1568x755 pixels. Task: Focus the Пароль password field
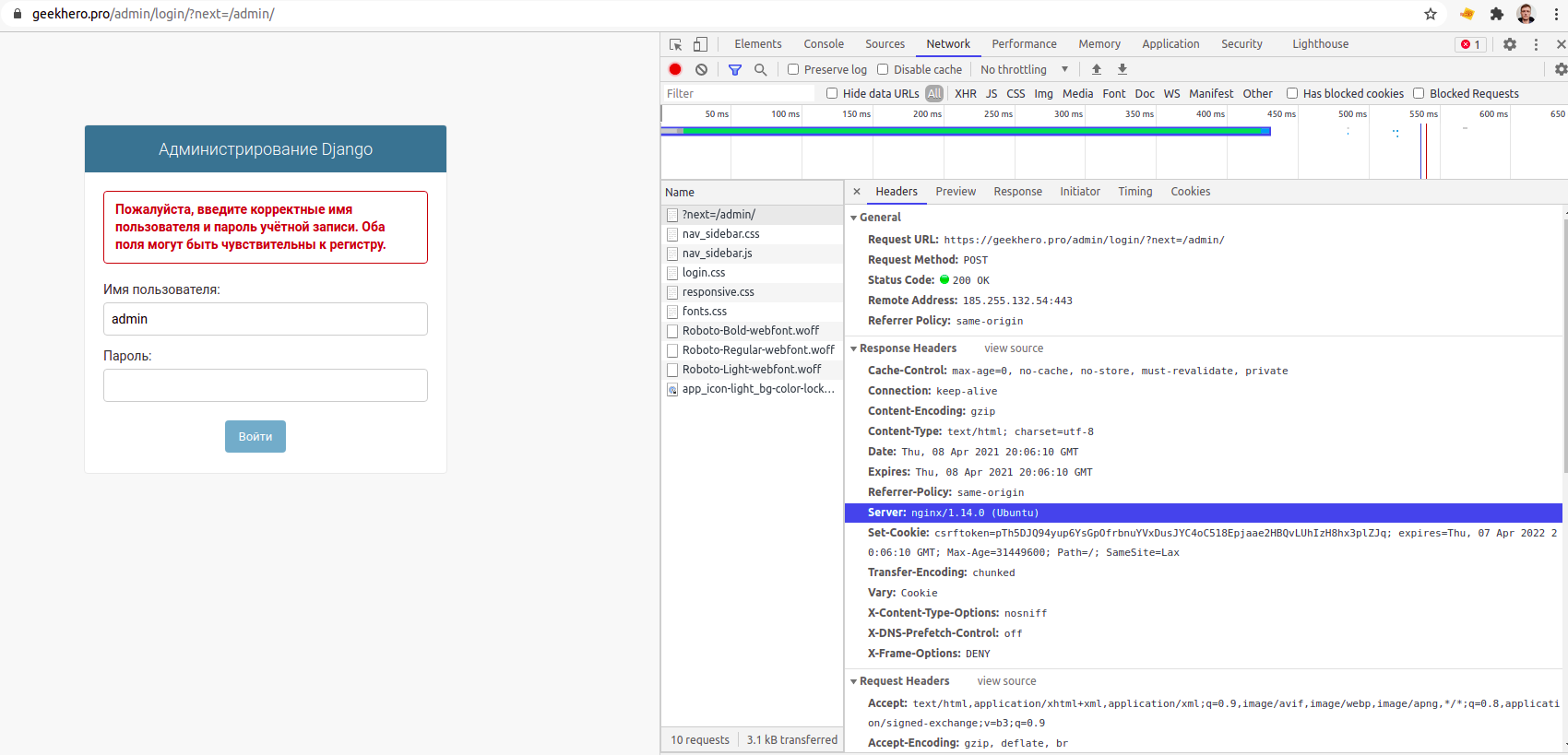266,385
